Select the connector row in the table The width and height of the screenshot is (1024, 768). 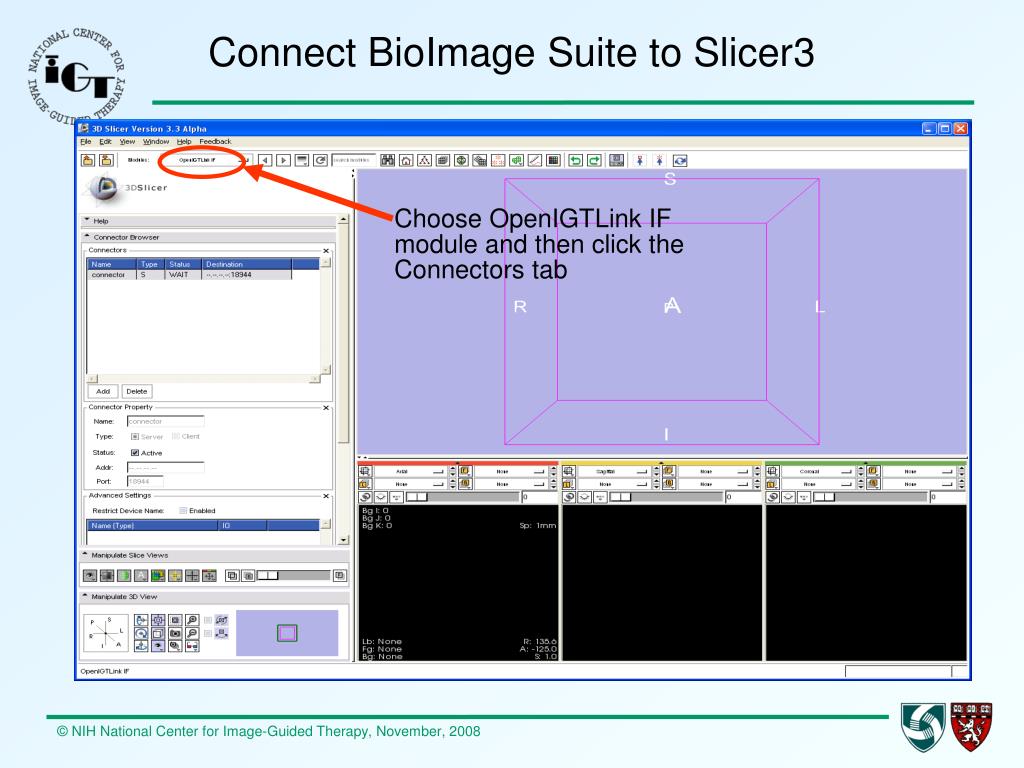189,275
